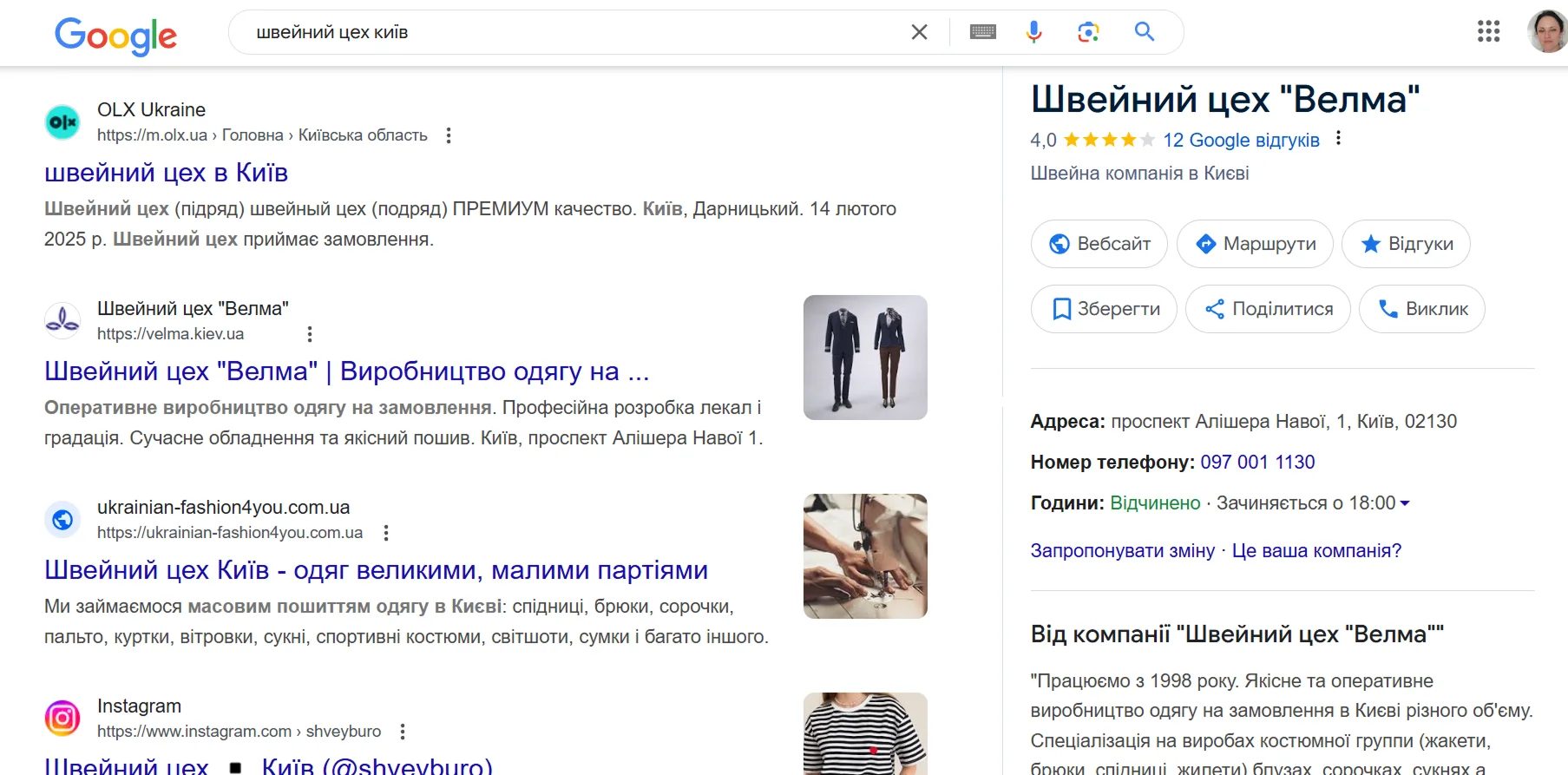Click the Швейна компанія в Києві category text
This screenshot has width=1568, height=775.
pos(1139,174)
